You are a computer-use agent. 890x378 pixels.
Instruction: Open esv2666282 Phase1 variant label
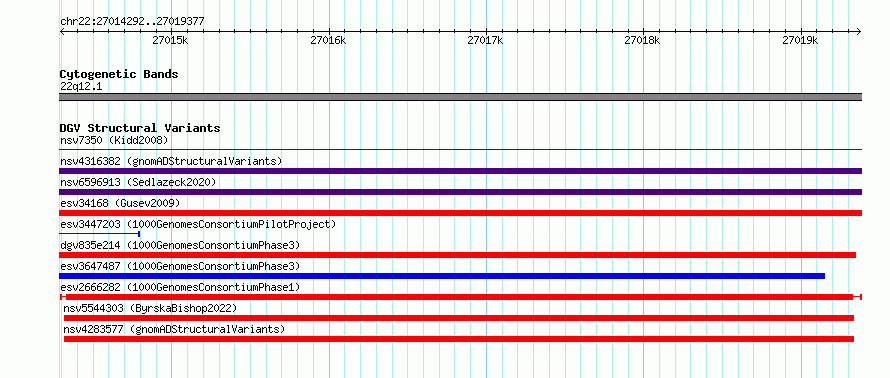[x=180, y=287]
